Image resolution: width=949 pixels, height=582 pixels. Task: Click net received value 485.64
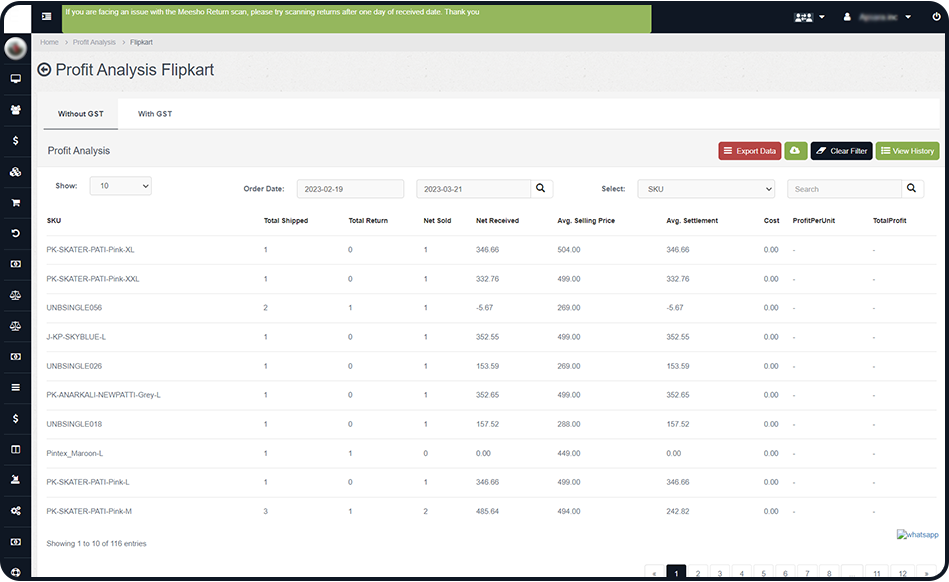click(x=487, y=511)
